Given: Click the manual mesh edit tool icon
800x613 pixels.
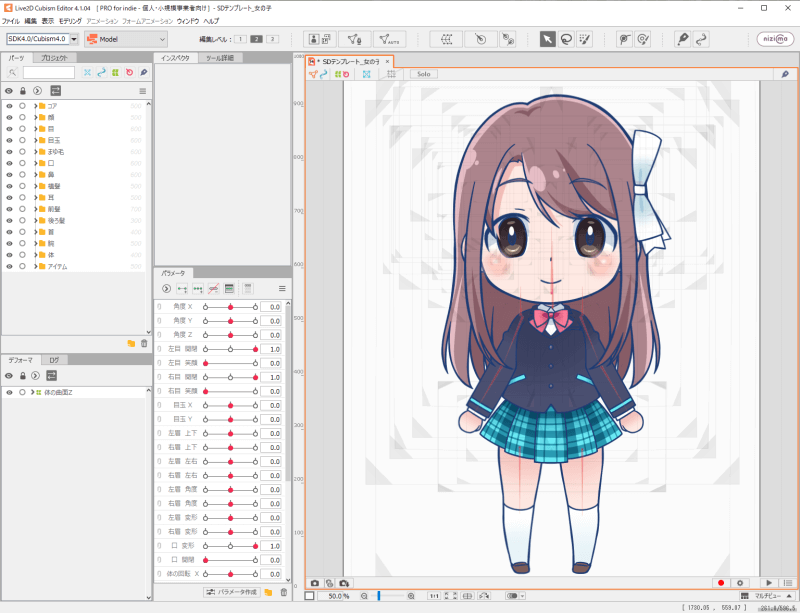Looking at the screenshot, I should tap(355, 39).
